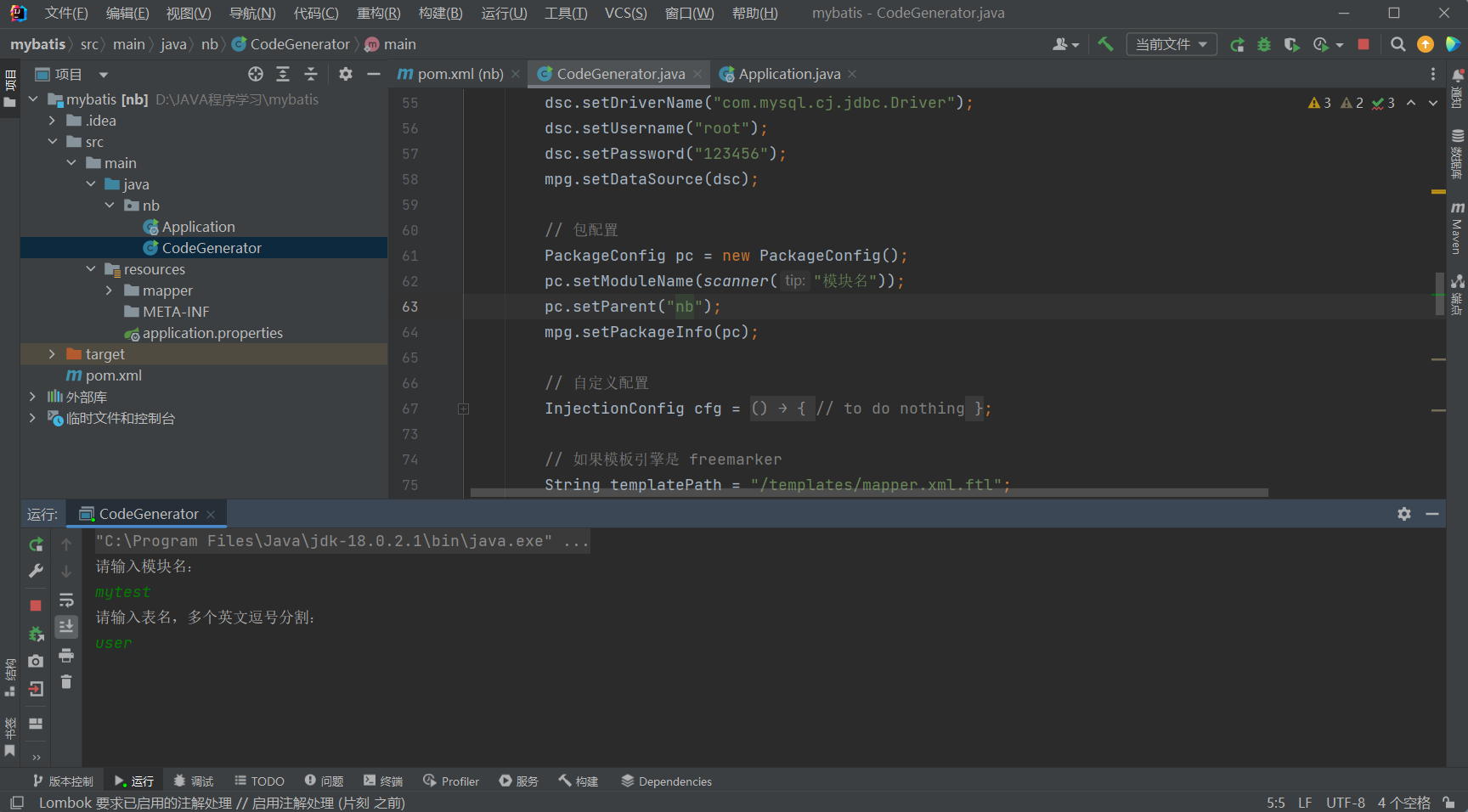Expand the target folder in the project tree

point(52,354)
